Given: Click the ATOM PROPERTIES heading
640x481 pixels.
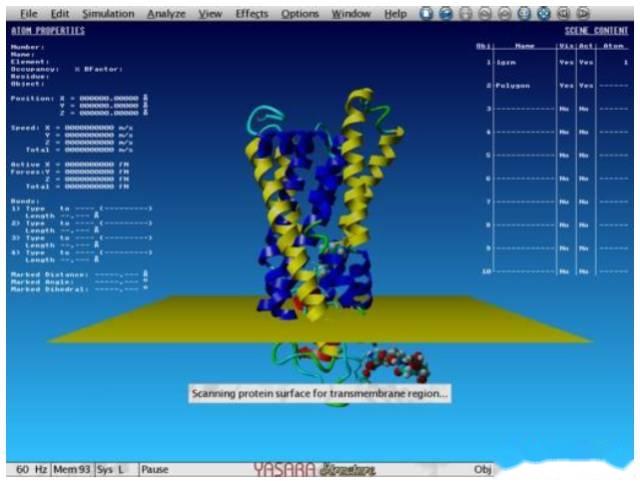Looking at the screenshot, I should point(48,31).
